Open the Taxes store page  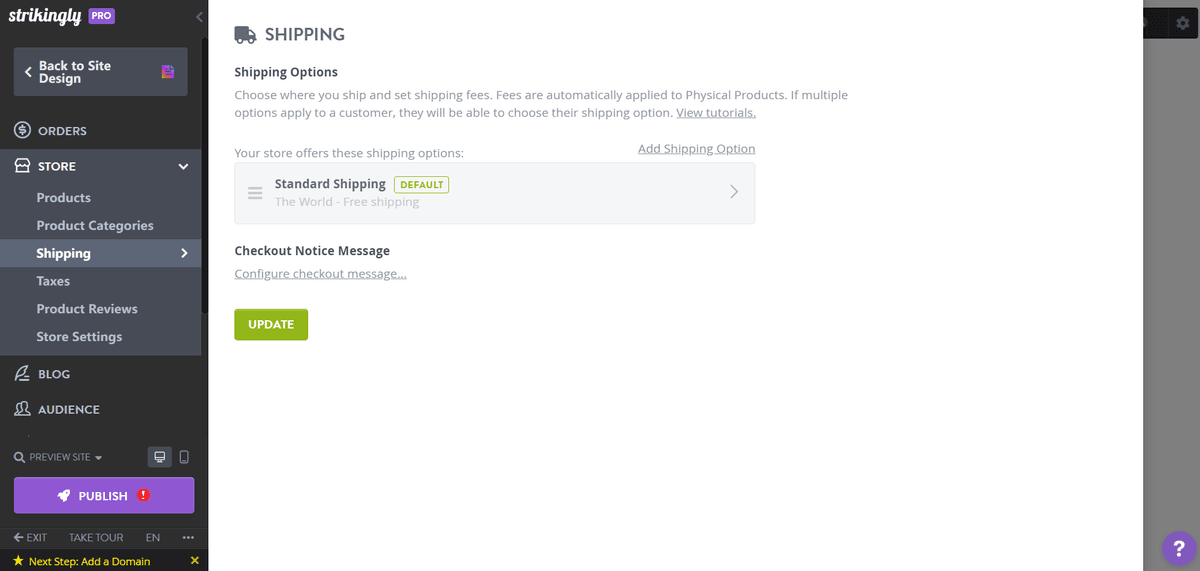53,281
